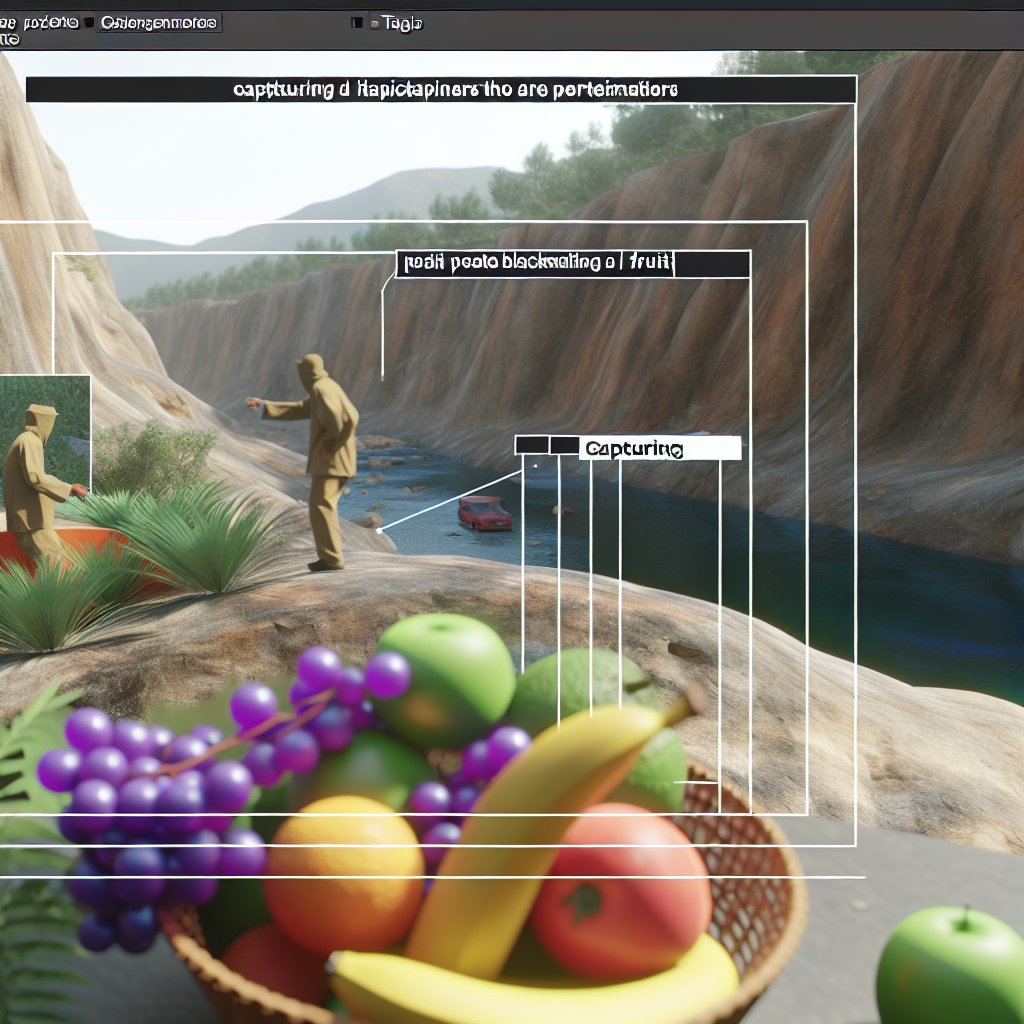Open the Tagla tab in top bar

(401, 22)
